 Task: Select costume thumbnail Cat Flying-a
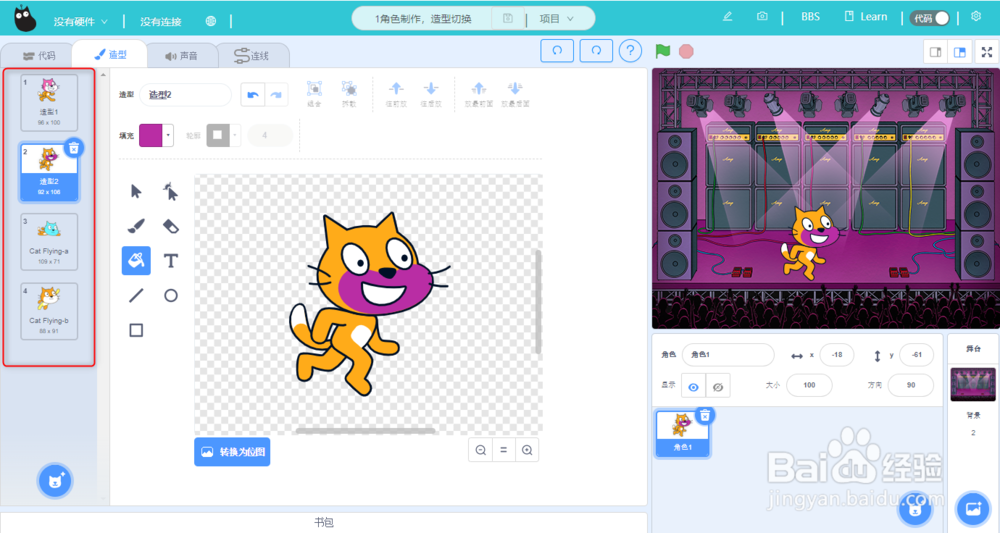49,242
